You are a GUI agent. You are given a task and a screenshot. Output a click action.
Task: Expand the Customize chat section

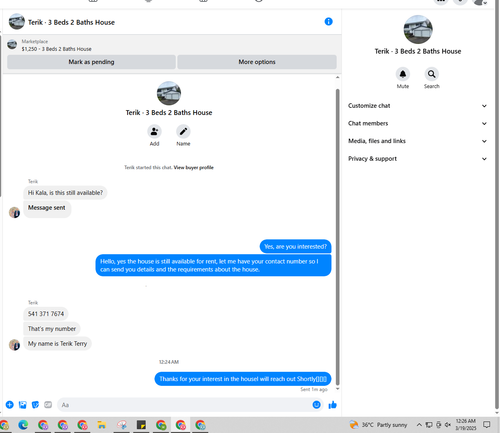pos(418,106)
